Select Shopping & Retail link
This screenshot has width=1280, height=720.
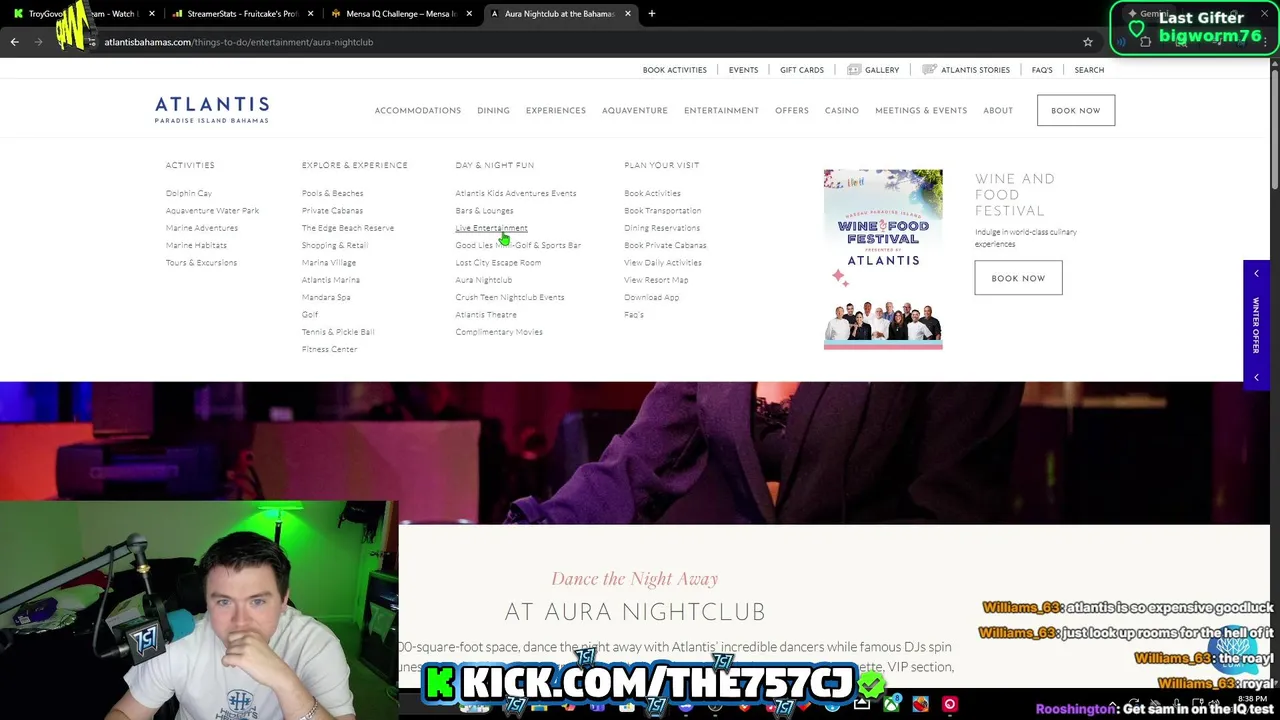335,245
